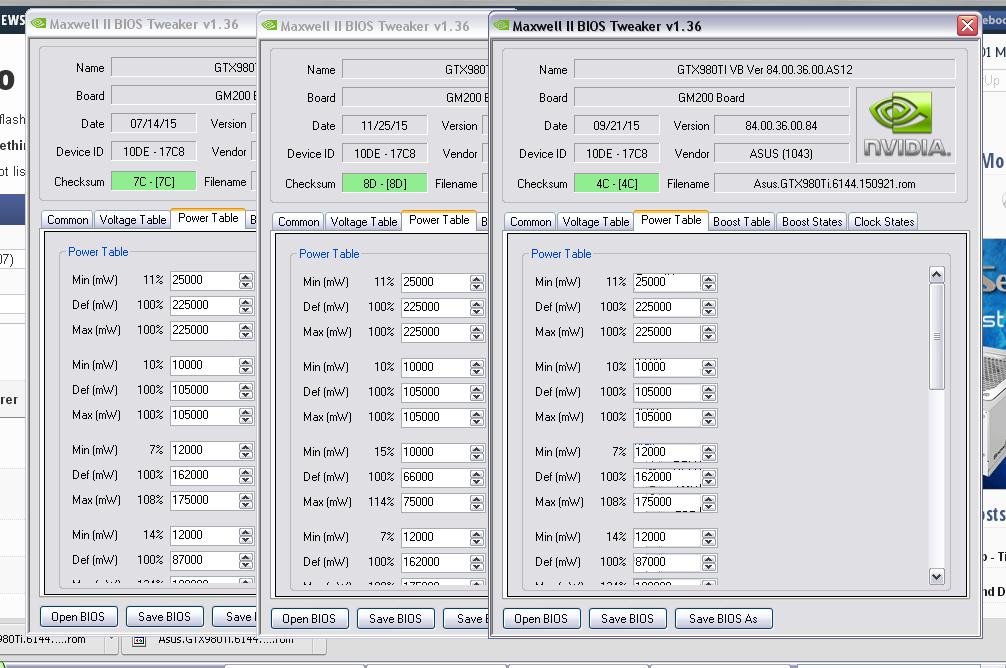
Task: Click the Vendor field showing ASUS (1043)
Action: tap(781, 154)
